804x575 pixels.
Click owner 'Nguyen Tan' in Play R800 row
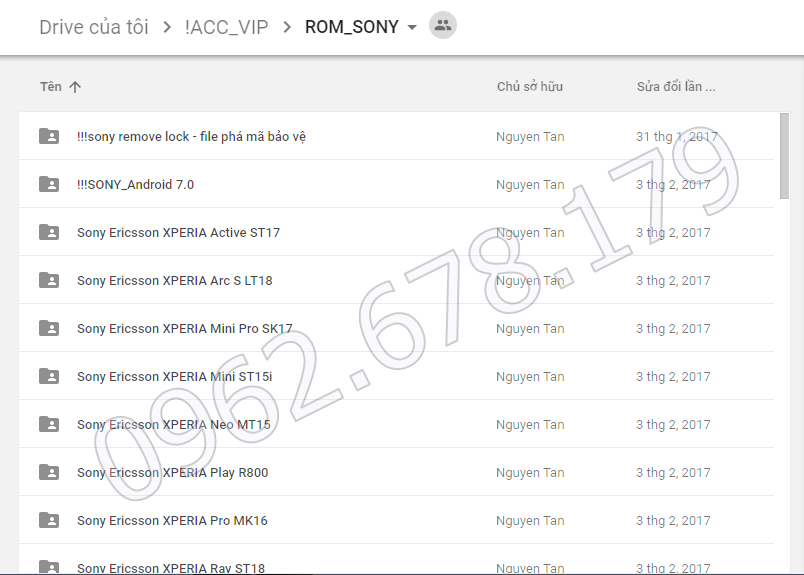tap(530, 472)
